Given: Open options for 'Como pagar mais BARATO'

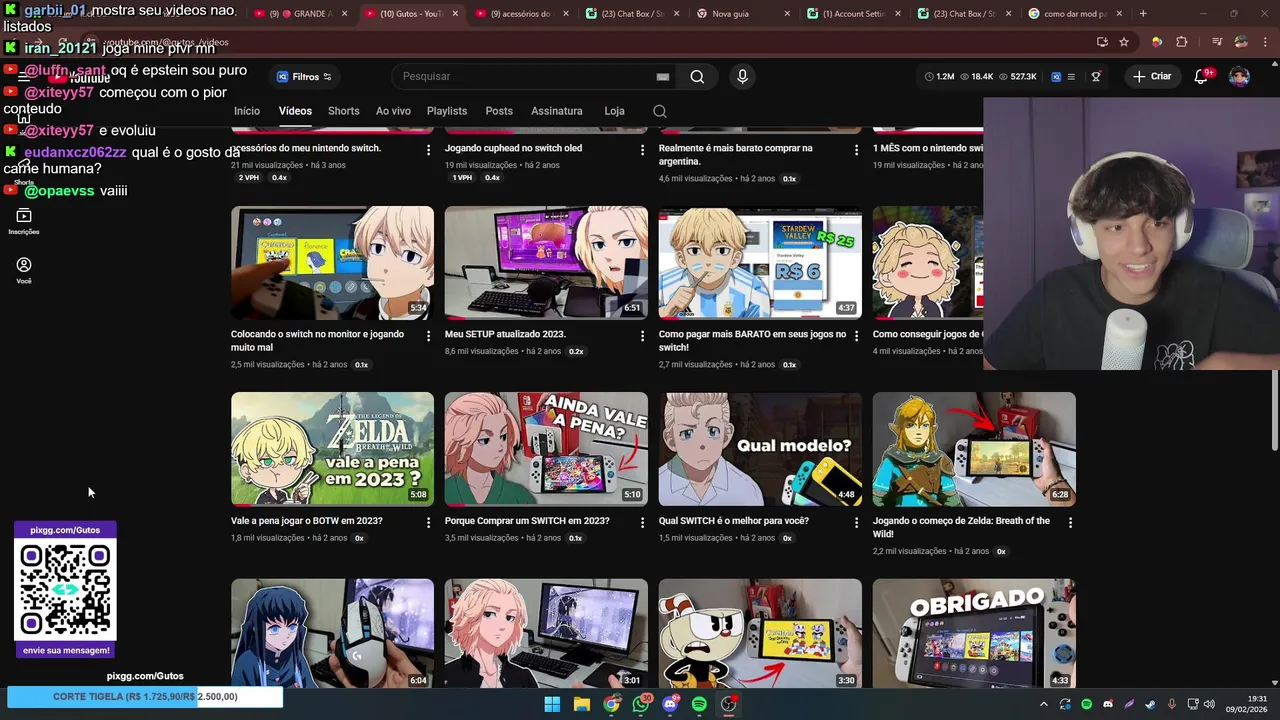Looking at the screenshot, I should tap(856, 336).
